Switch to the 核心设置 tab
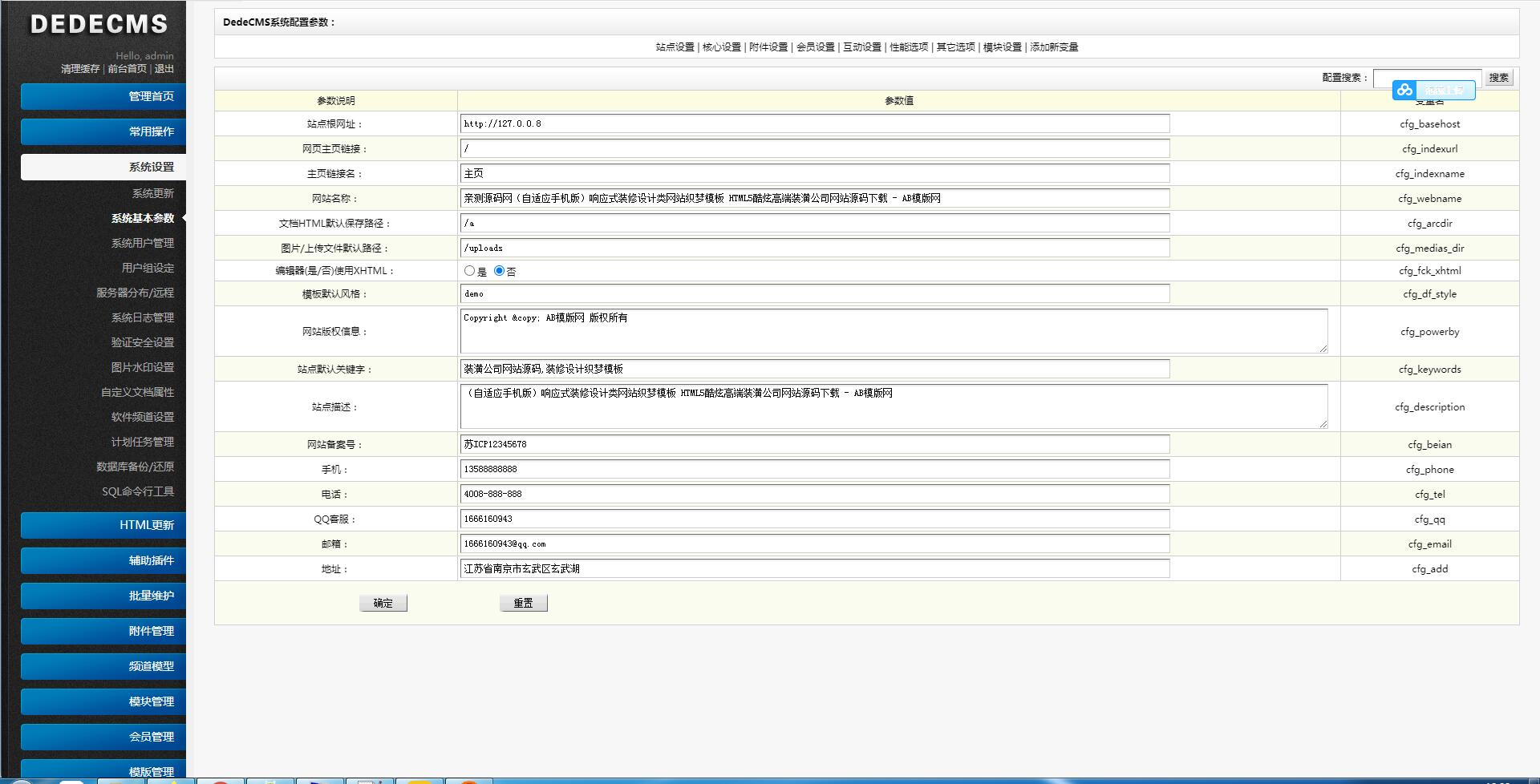This screenshot has width=1540, height=784. tap(722, 47)
